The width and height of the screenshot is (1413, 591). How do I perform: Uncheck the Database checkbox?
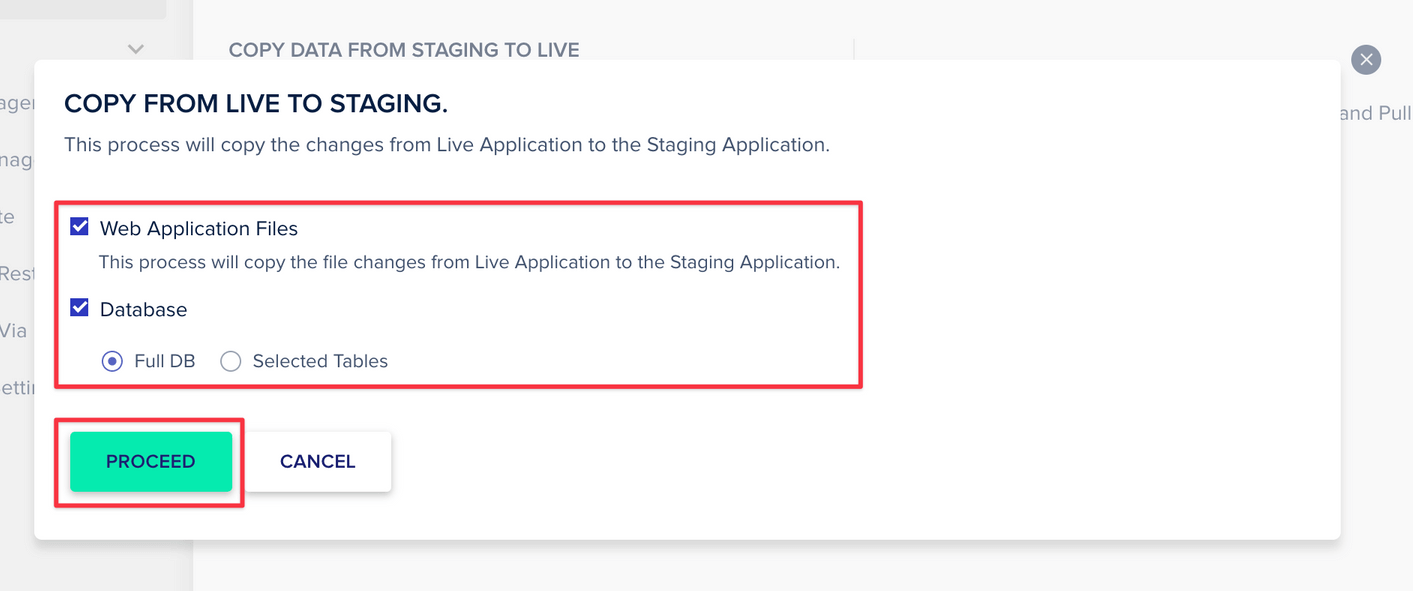click(x=80, y=308)
